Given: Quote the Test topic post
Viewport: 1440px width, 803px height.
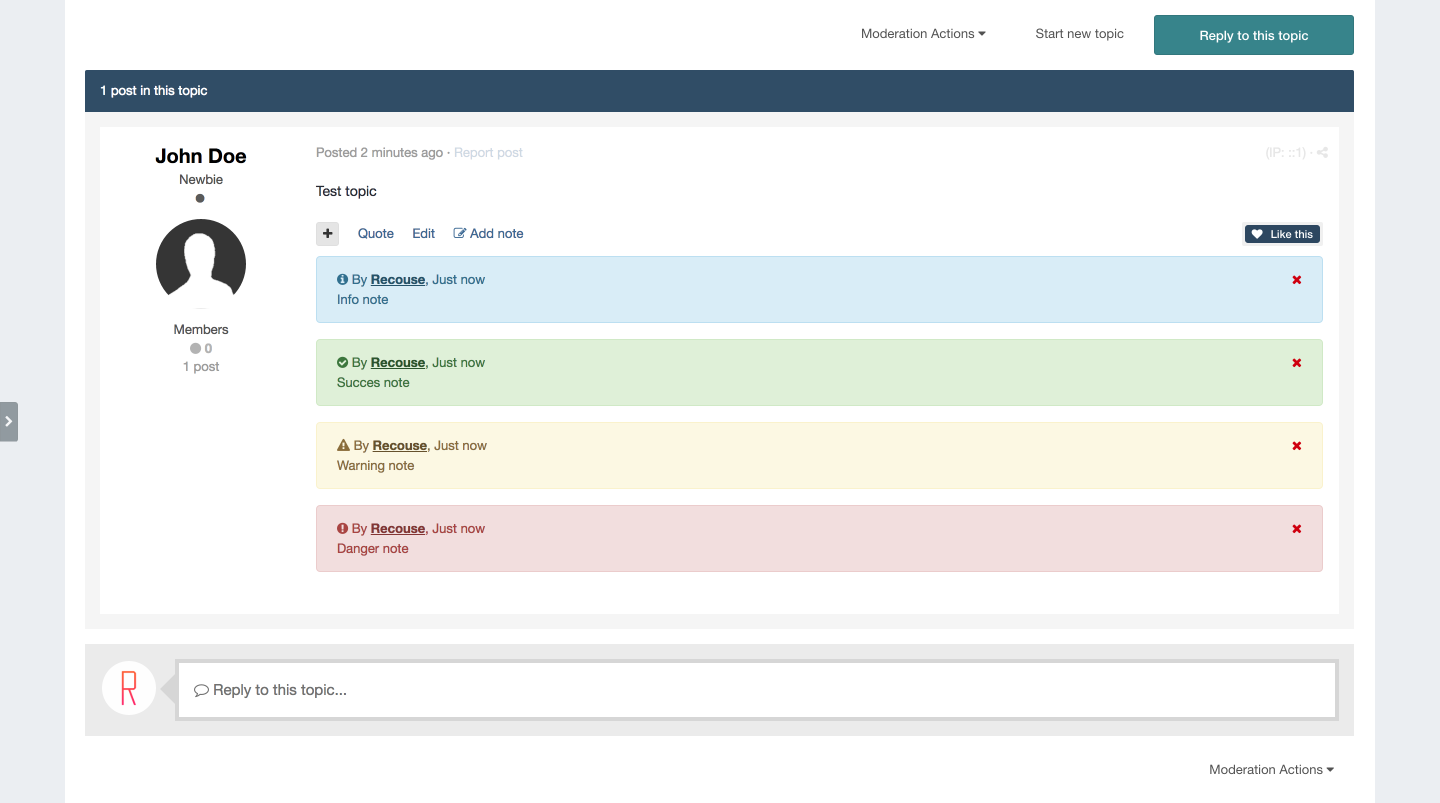Looking at the screenshot, I should 376,234.
